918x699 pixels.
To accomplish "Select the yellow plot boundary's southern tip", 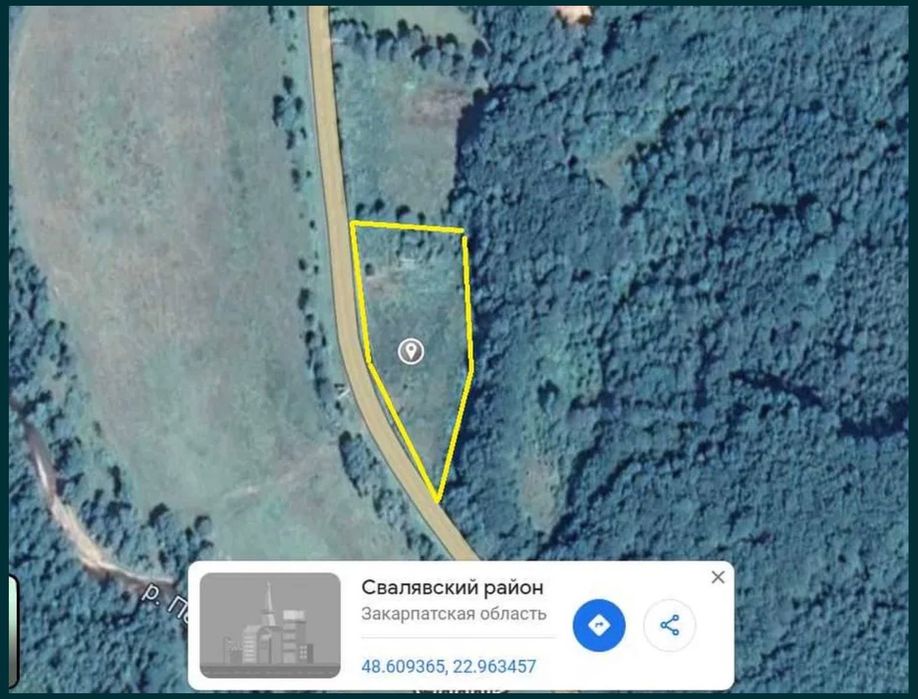I will [437, 501].
